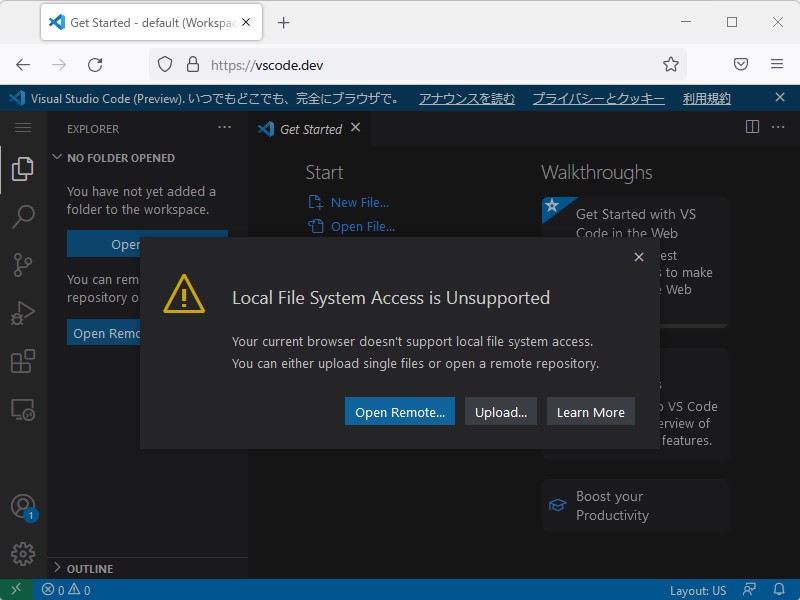Select the Run and Debug icon
This screenshot has width=800, height=600.
click(22, 313)
